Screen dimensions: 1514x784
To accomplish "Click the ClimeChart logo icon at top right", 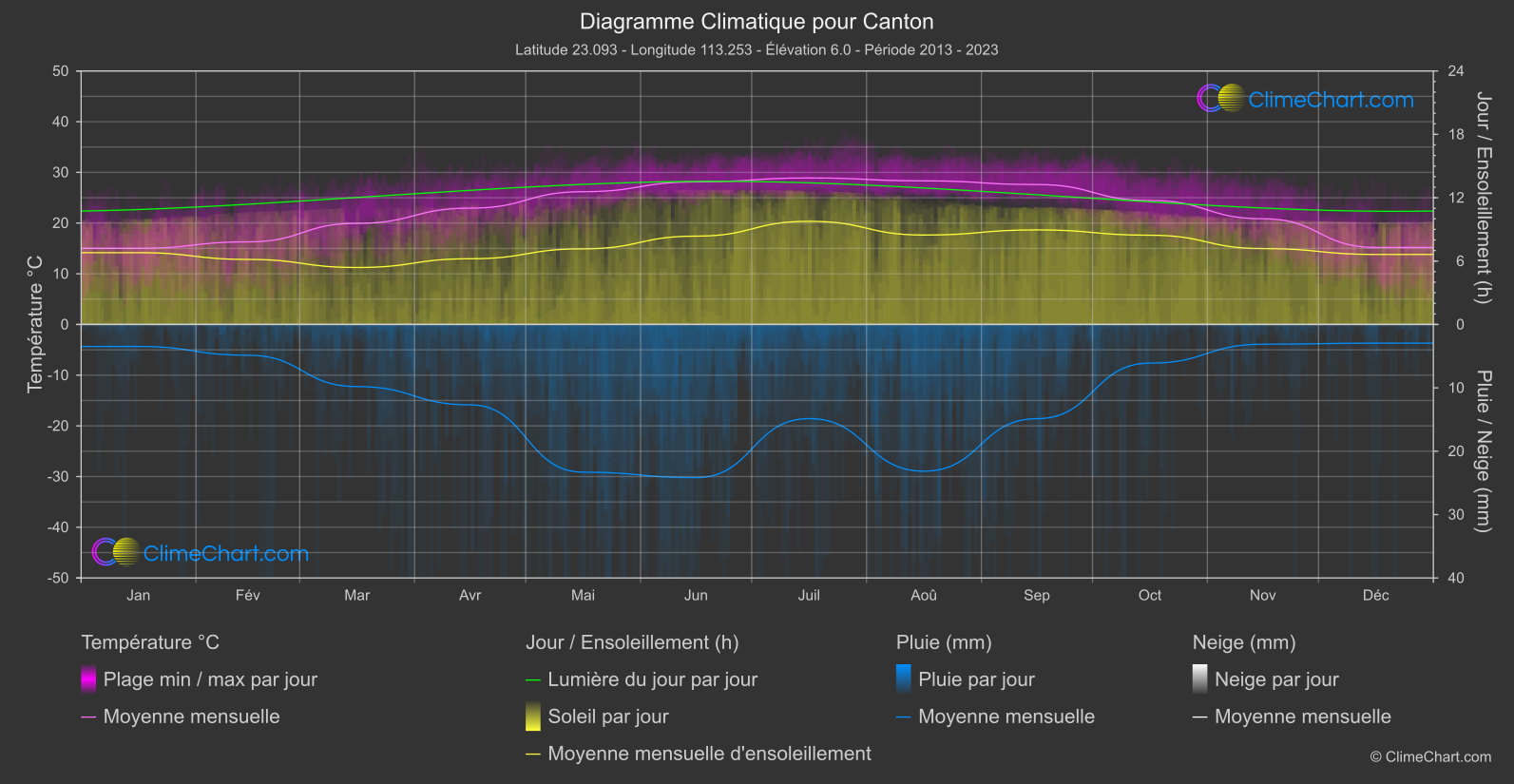I will 1220,98.
